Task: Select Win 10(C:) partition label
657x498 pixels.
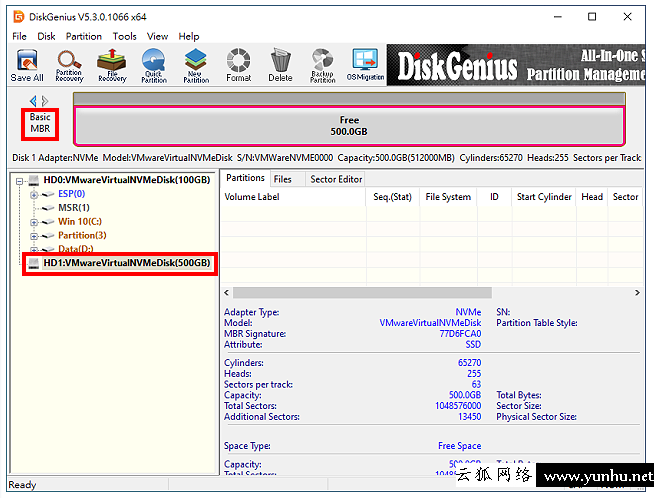Action: pos(80,222)
